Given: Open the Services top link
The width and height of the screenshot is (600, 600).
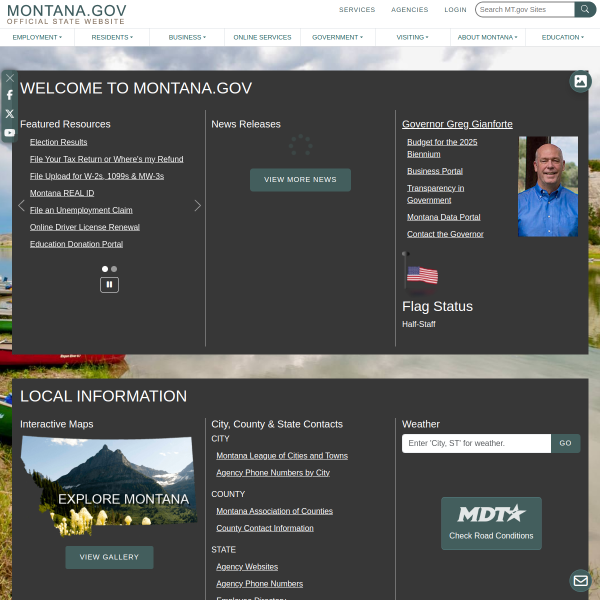Looking at the screenshot, I should 357,10.
